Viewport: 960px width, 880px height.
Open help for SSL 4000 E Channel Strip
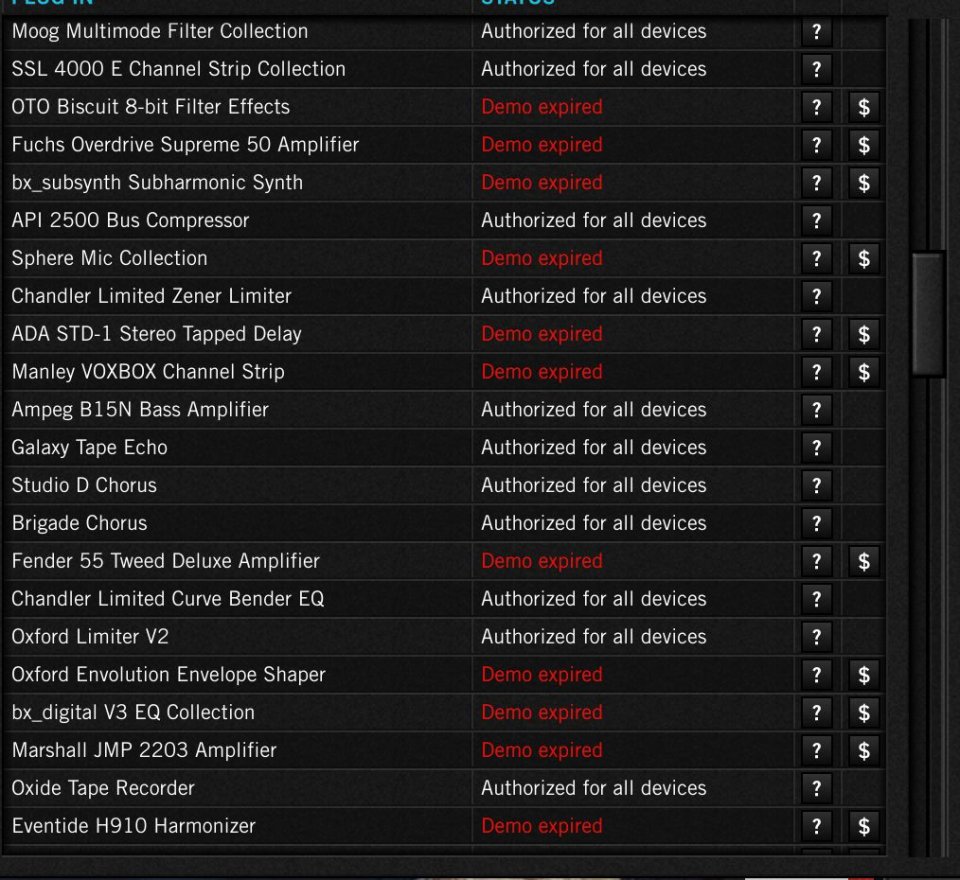[816, 69]
